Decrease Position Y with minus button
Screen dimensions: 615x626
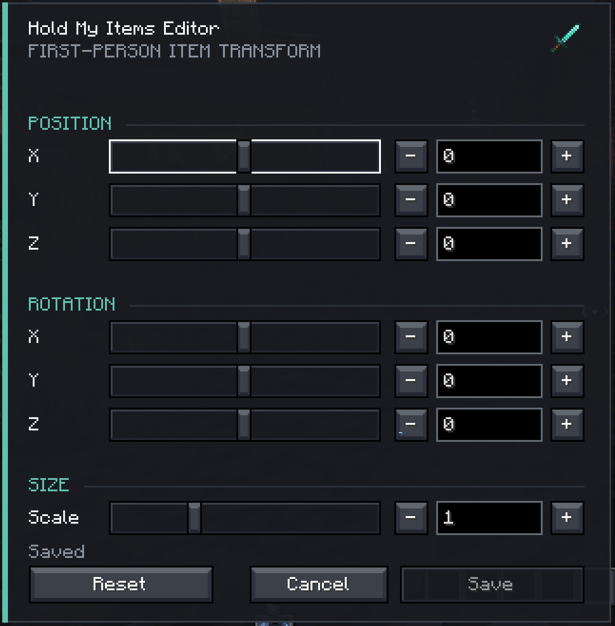[x=411, y=200]
